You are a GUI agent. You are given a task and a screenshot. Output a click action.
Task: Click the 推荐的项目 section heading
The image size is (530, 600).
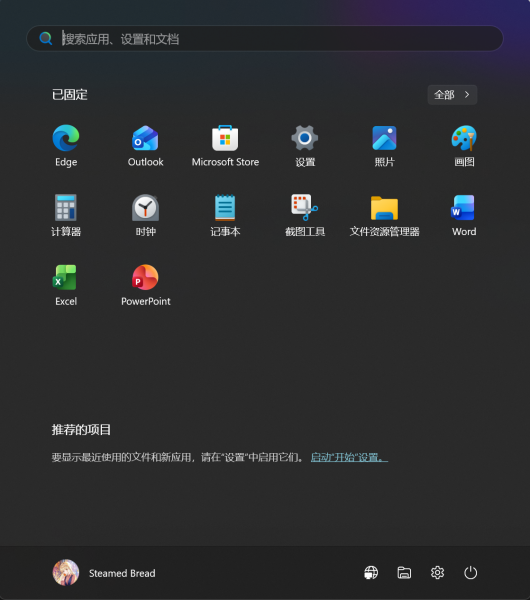81,430
